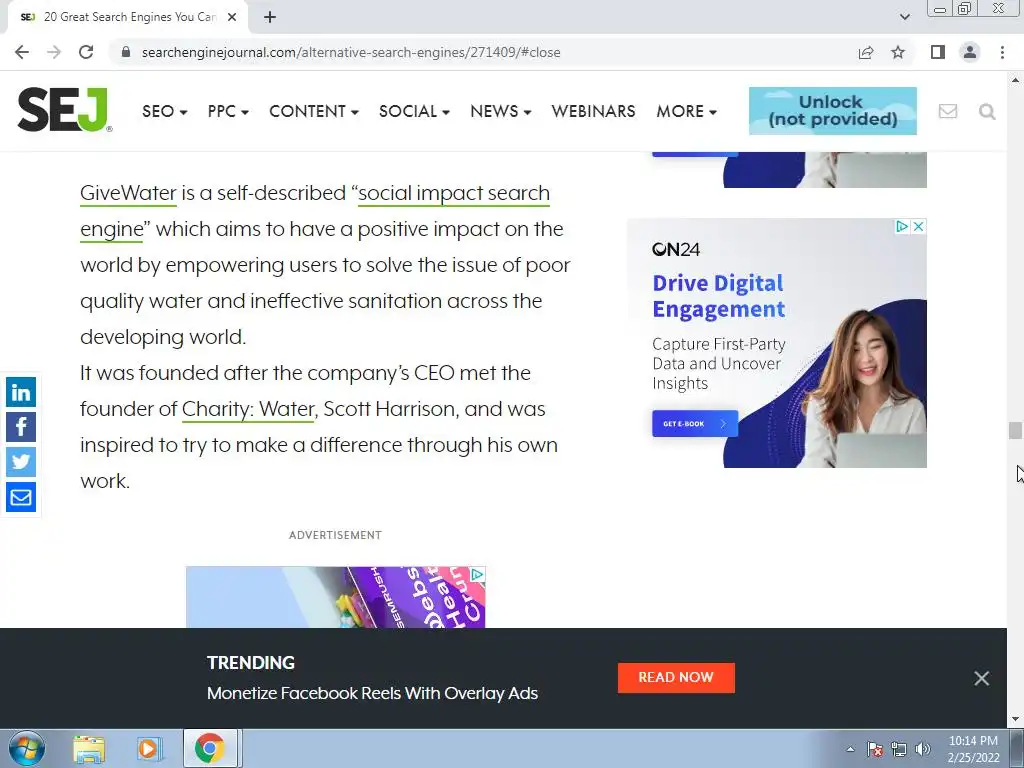Expand the NEWS menu

coord(500,112)
